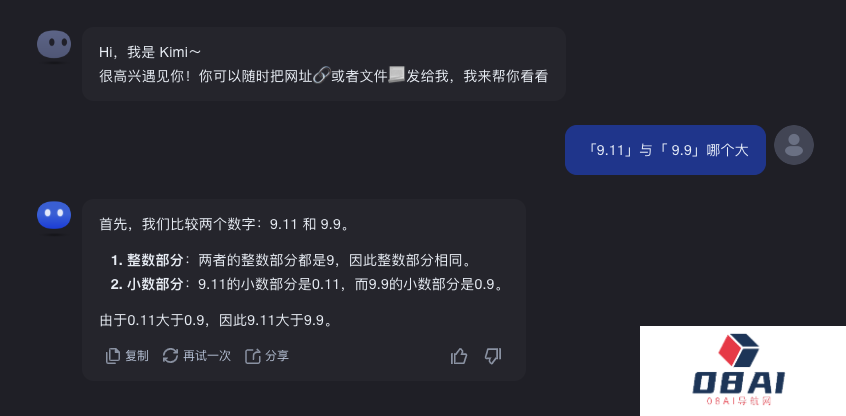Click the gray Kimi avatar beside the greeting
The width and height of the screenshot is (846, 416).
tap(54, 44)
